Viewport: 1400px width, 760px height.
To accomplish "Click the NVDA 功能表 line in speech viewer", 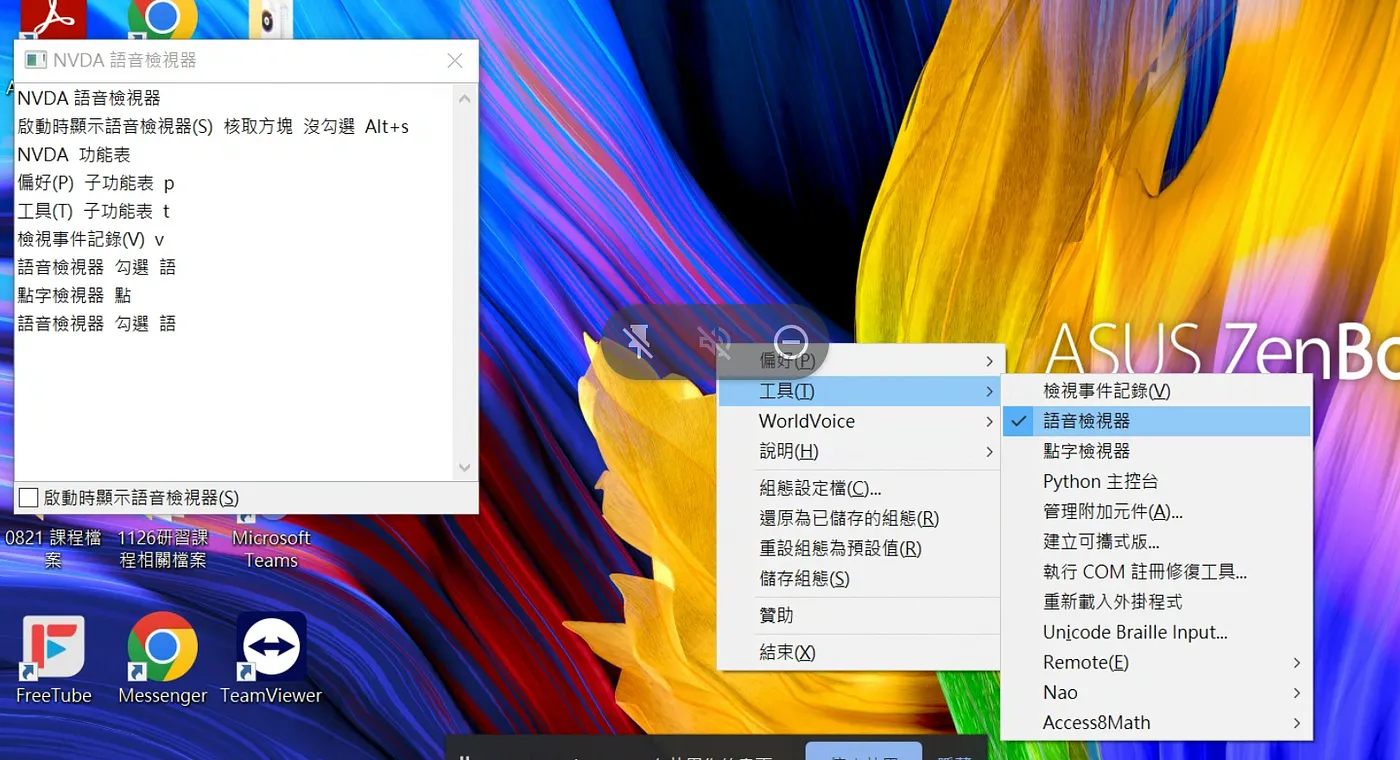I will pos(74,155).
